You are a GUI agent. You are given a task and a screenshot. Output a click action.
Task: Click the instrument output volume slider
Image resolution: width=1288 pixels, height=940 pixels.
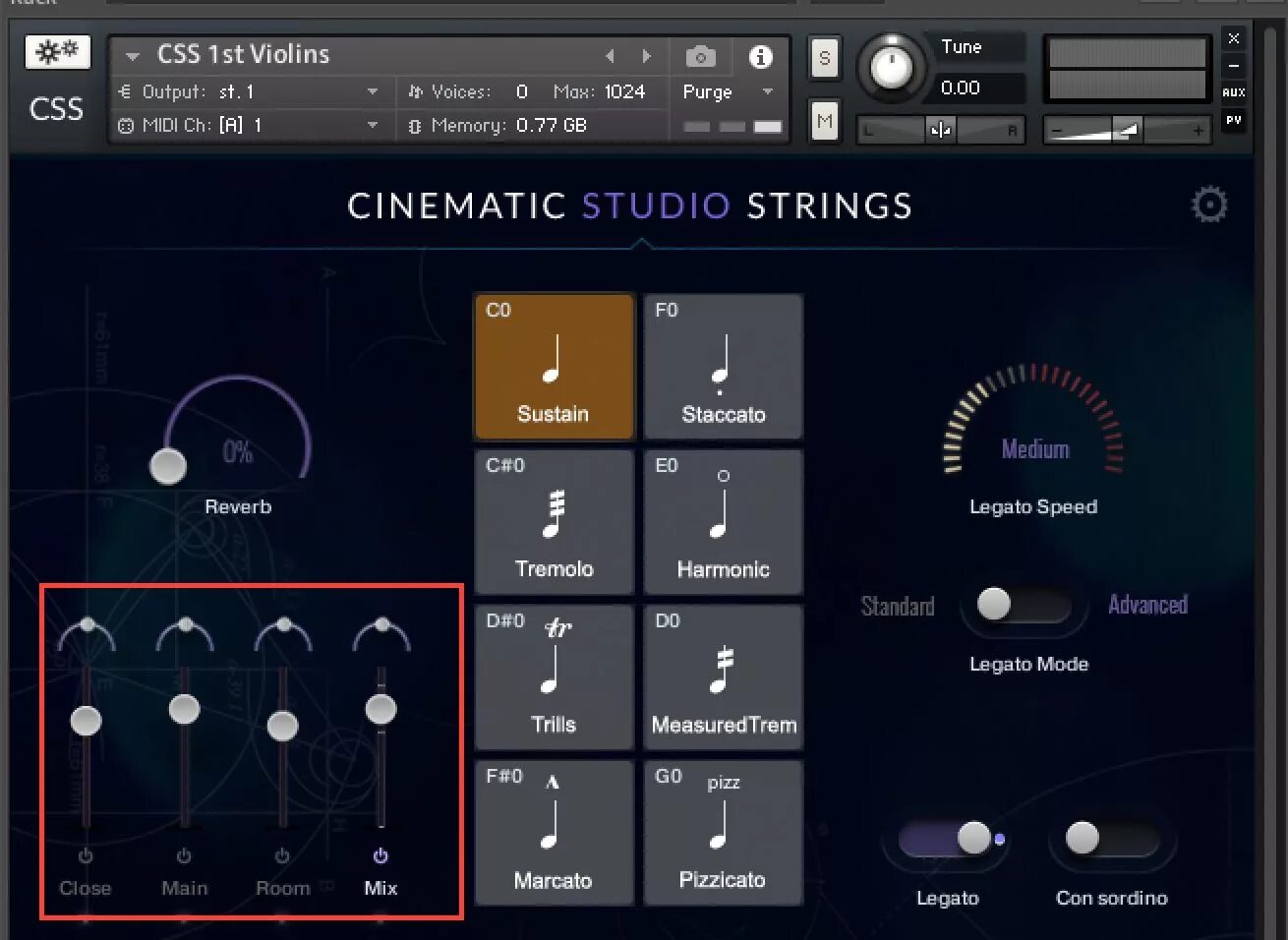coord(1127,130)
